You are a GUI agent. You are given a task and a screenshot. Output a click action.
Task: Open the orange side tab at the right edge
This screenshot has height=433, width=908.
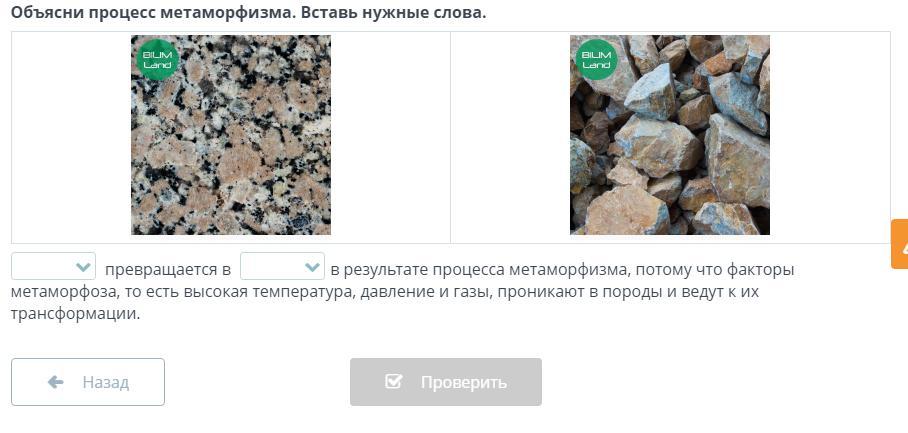[x=899, y=244]
